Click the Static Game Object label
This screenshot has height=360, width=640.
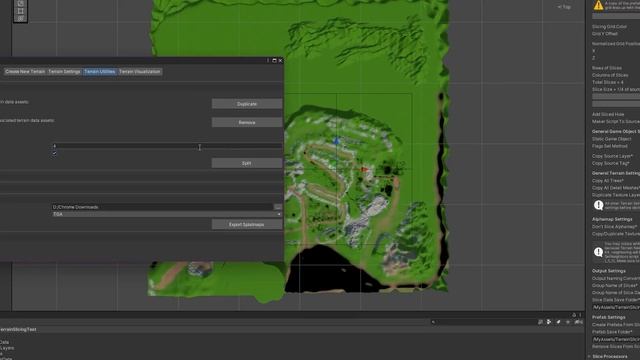(x=612, y=139)
